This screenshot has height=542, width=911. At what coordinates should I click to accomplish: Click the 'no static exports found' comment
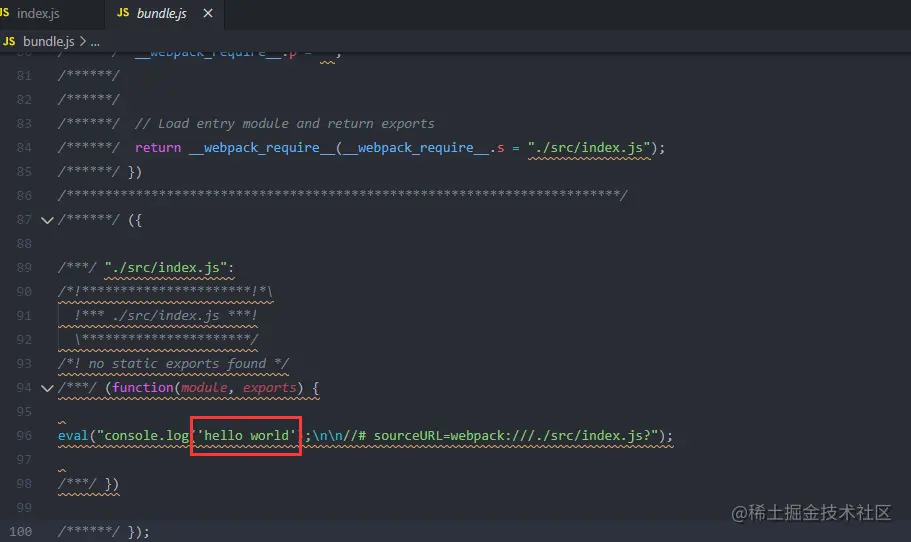click(173, 364)
